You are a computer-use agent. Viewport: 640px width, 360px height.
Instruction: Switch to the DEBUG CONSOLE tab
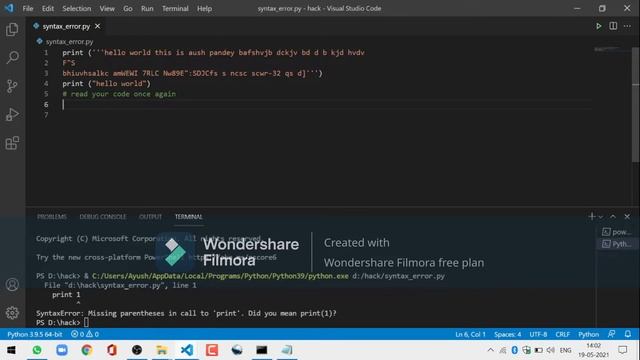click(103, 217)
